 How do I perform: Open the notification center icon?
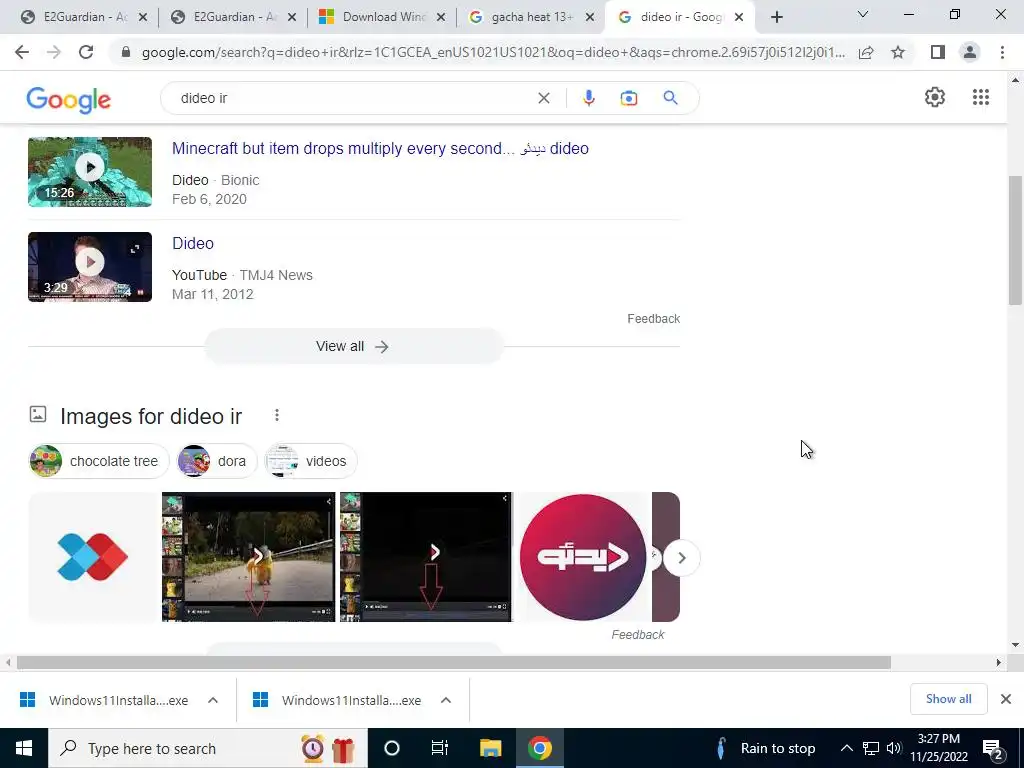[x=993, y=748]
